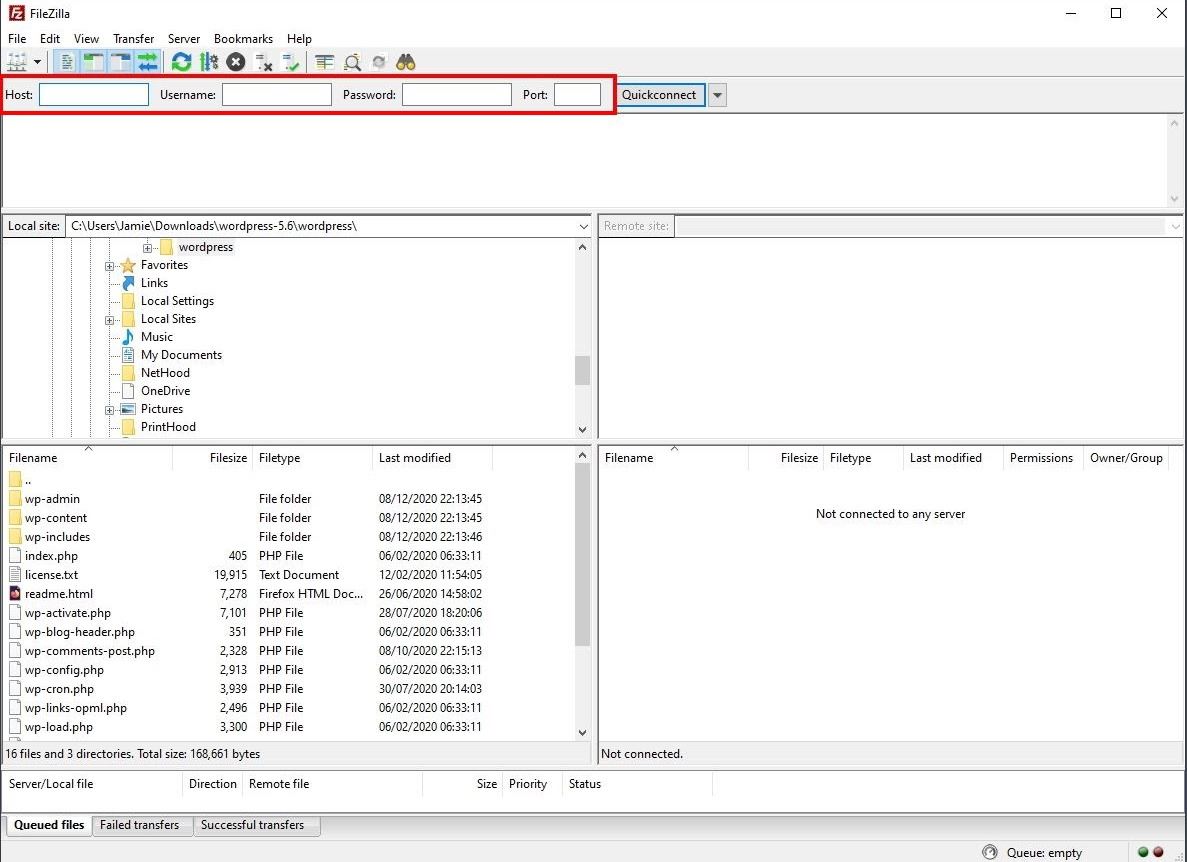Select the wp-includes folder
This screenshot has height=862, width=1187.
point(58,537)
